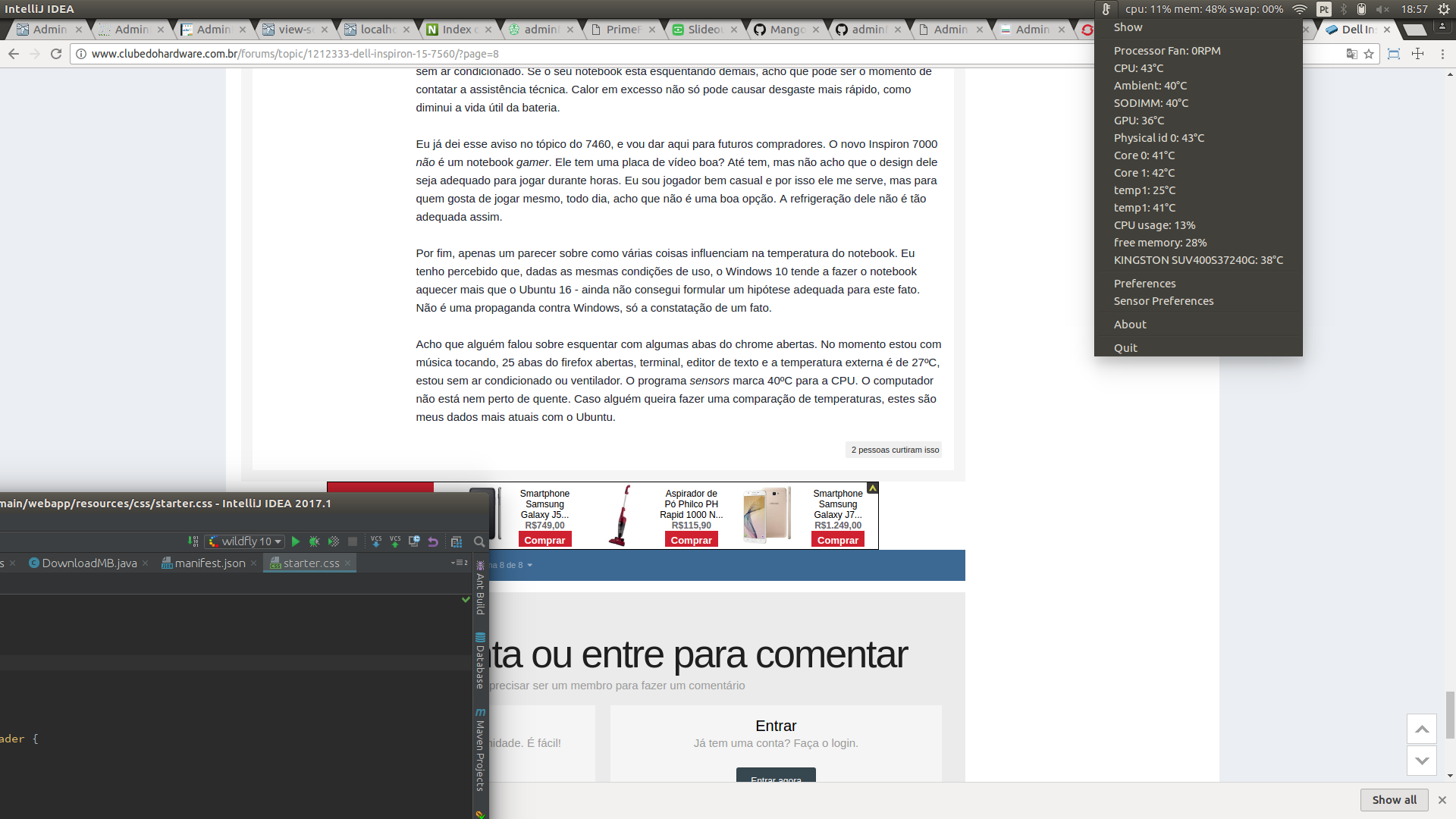Choose Quit from the sensors menu
Viewport: 1456px width, 819px height.
pyautogui.click(x=1125, y=347)
